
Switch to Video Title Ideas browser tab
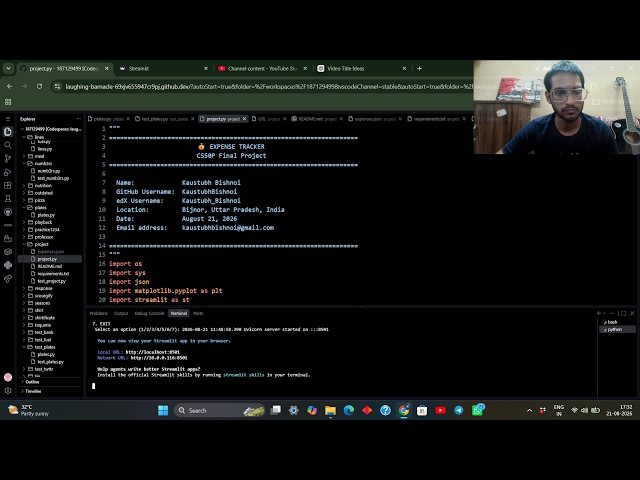coord(361,69)
